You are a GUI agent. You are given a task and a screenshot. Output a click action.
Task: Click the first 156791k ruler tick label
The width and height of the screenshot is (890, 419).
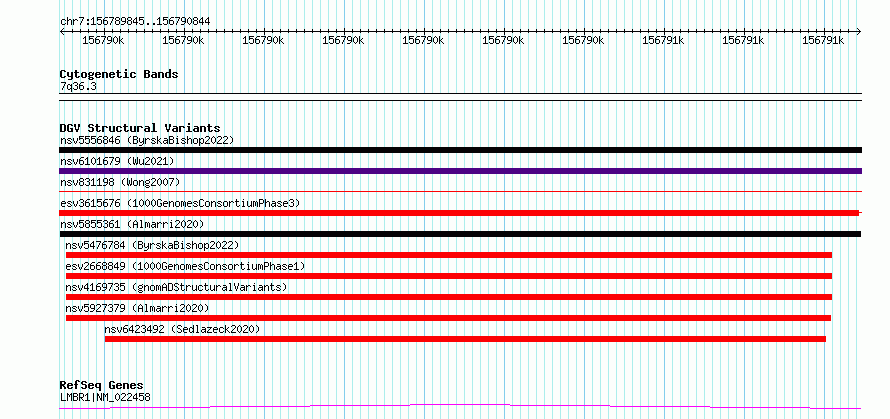pyautogui.click(x=664, y=41)
